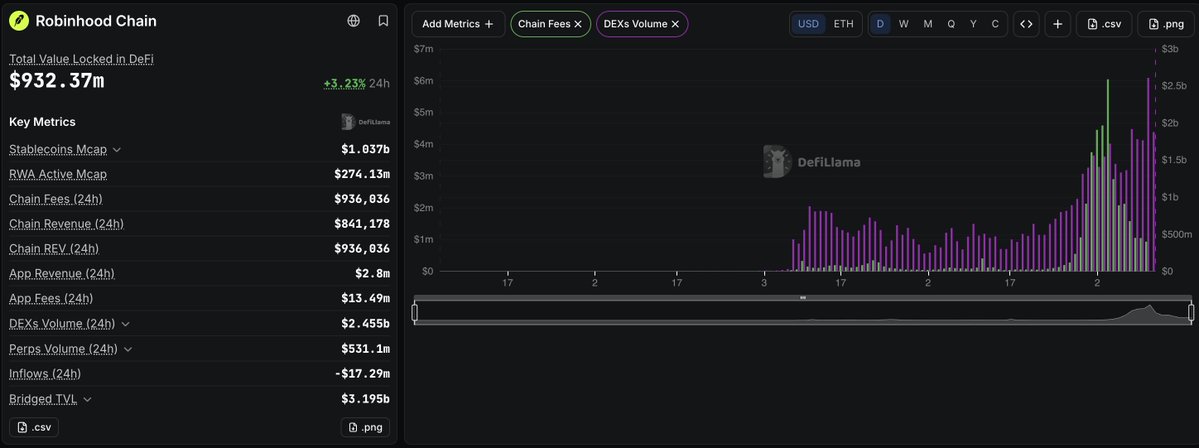Image resolution: width=1199 pixels, height=448 pixels.
Task: Open the embed code icon button
Action: point(1026,24)
